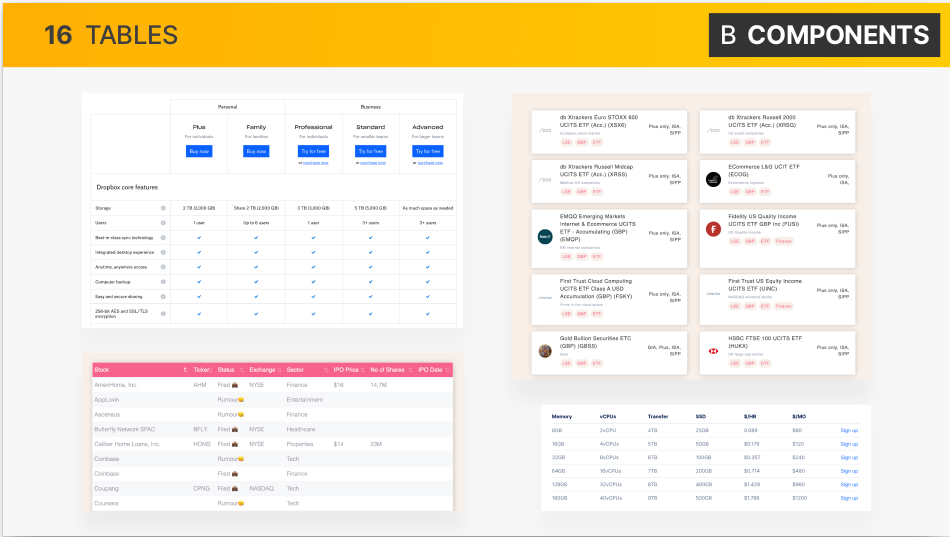
Task: Sort by Ticker column header
Action: point(202,370)
